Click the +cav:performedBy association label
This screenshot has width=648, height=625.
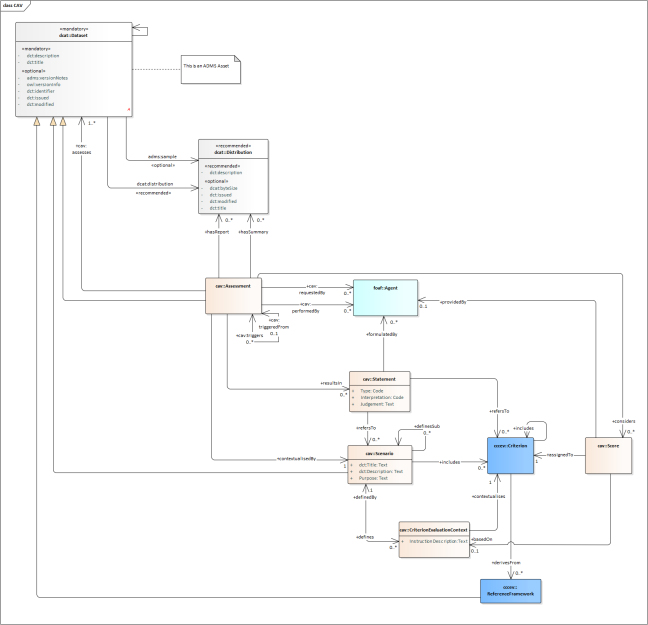point(306,308)
